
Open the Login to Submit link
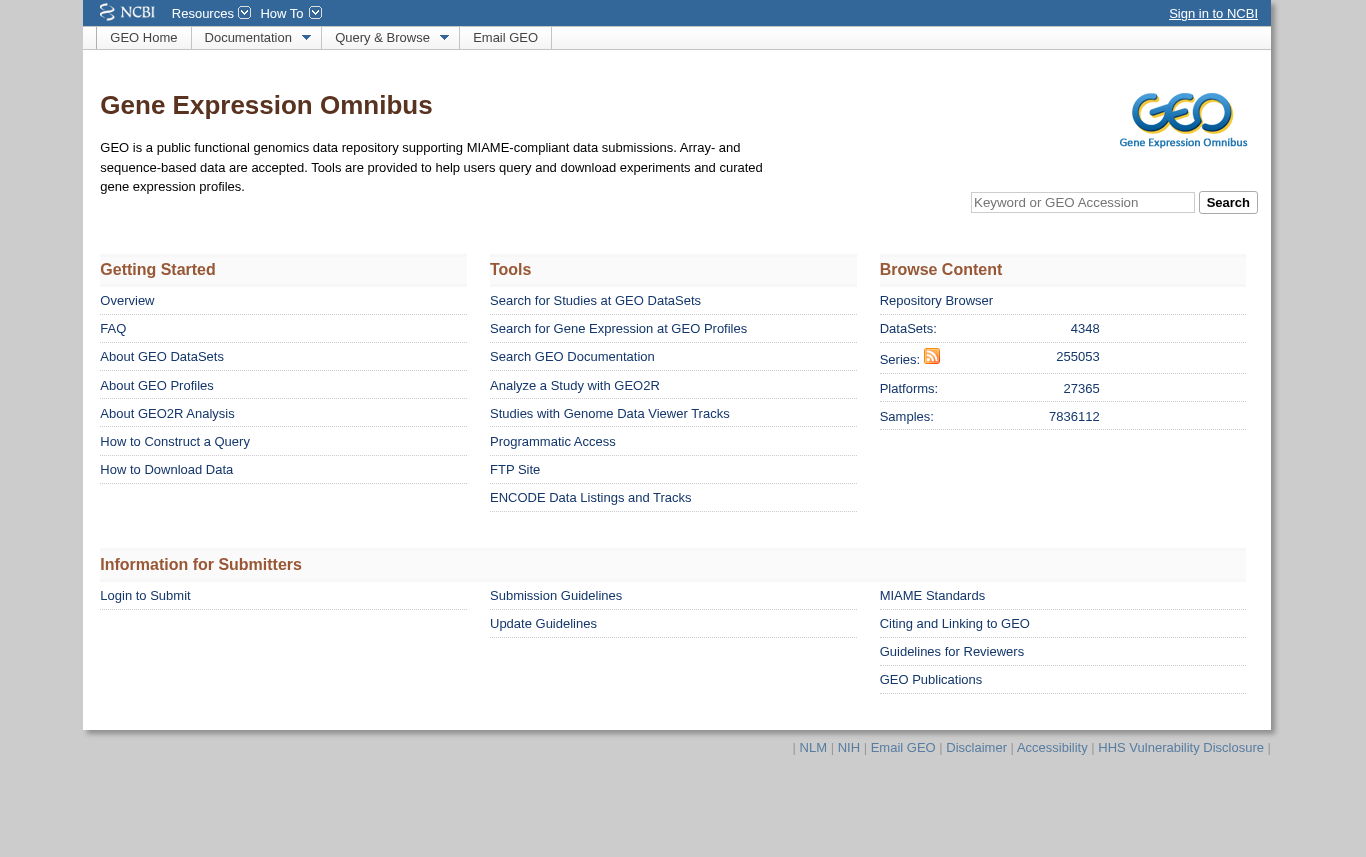(x=145, y=596)
